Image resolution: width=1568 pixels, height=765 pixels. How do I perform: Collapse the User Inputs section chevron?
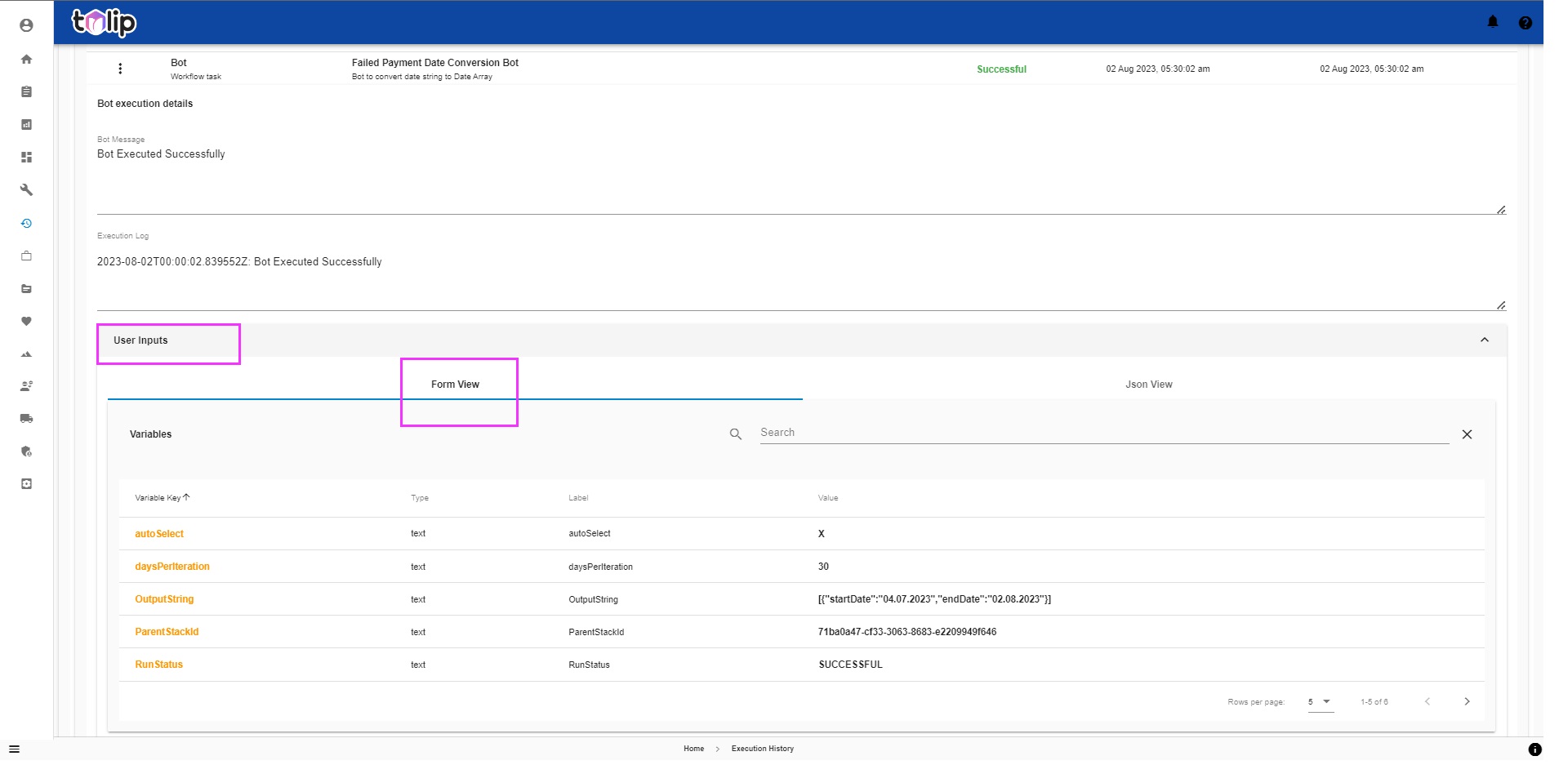point(1485,340)
